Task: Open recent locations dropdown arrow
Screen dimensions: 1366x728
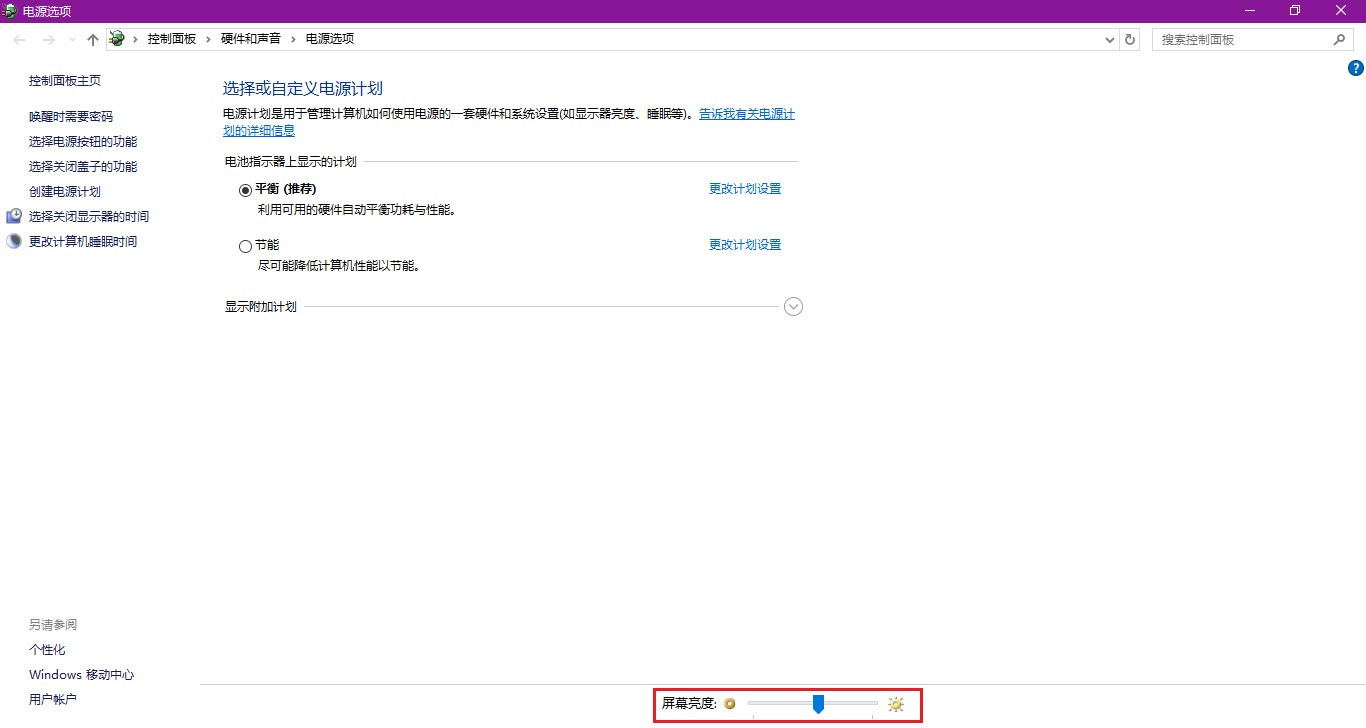Action: click(72, 40)
